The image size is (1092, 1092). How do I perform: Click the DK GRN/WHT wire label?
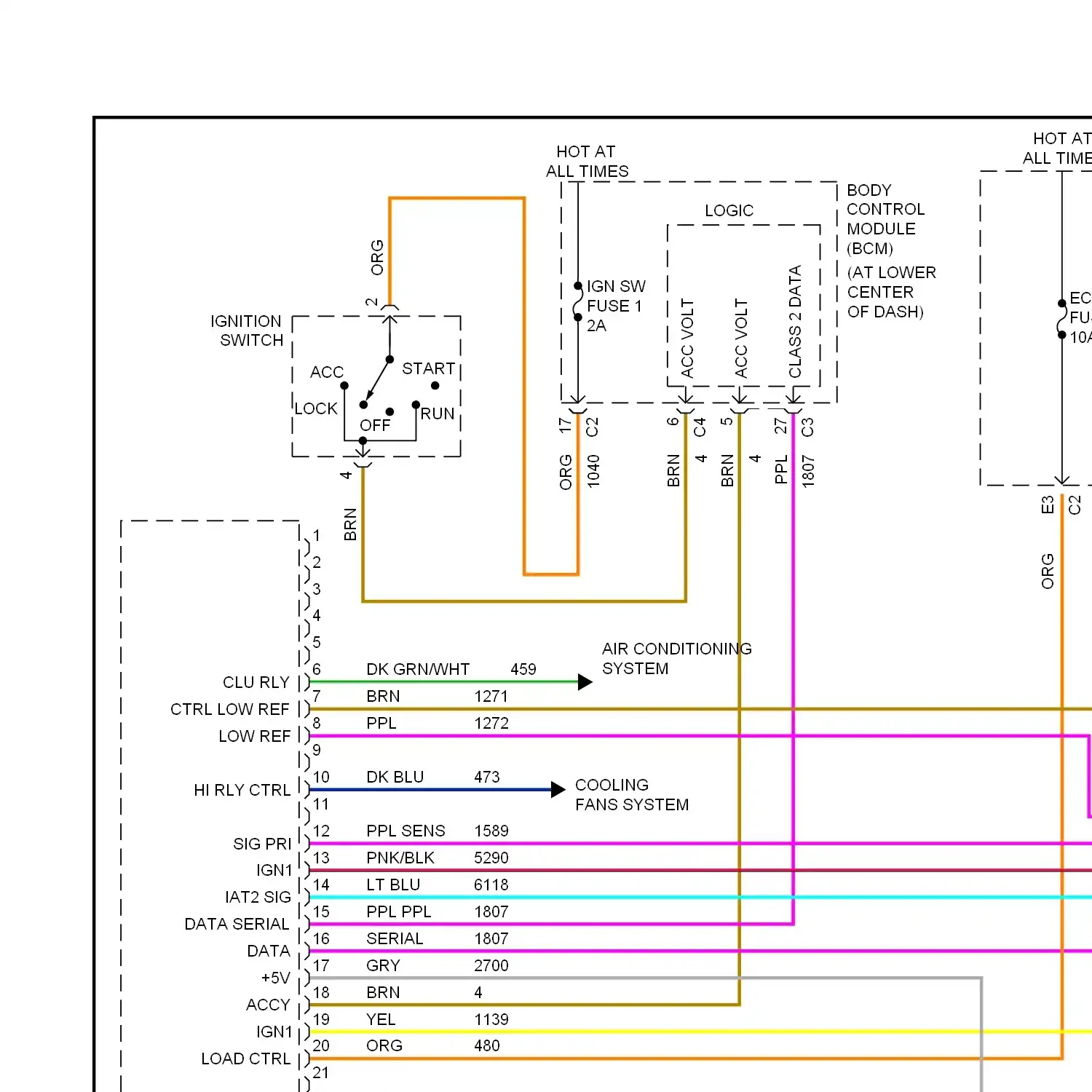pos(418,669)
